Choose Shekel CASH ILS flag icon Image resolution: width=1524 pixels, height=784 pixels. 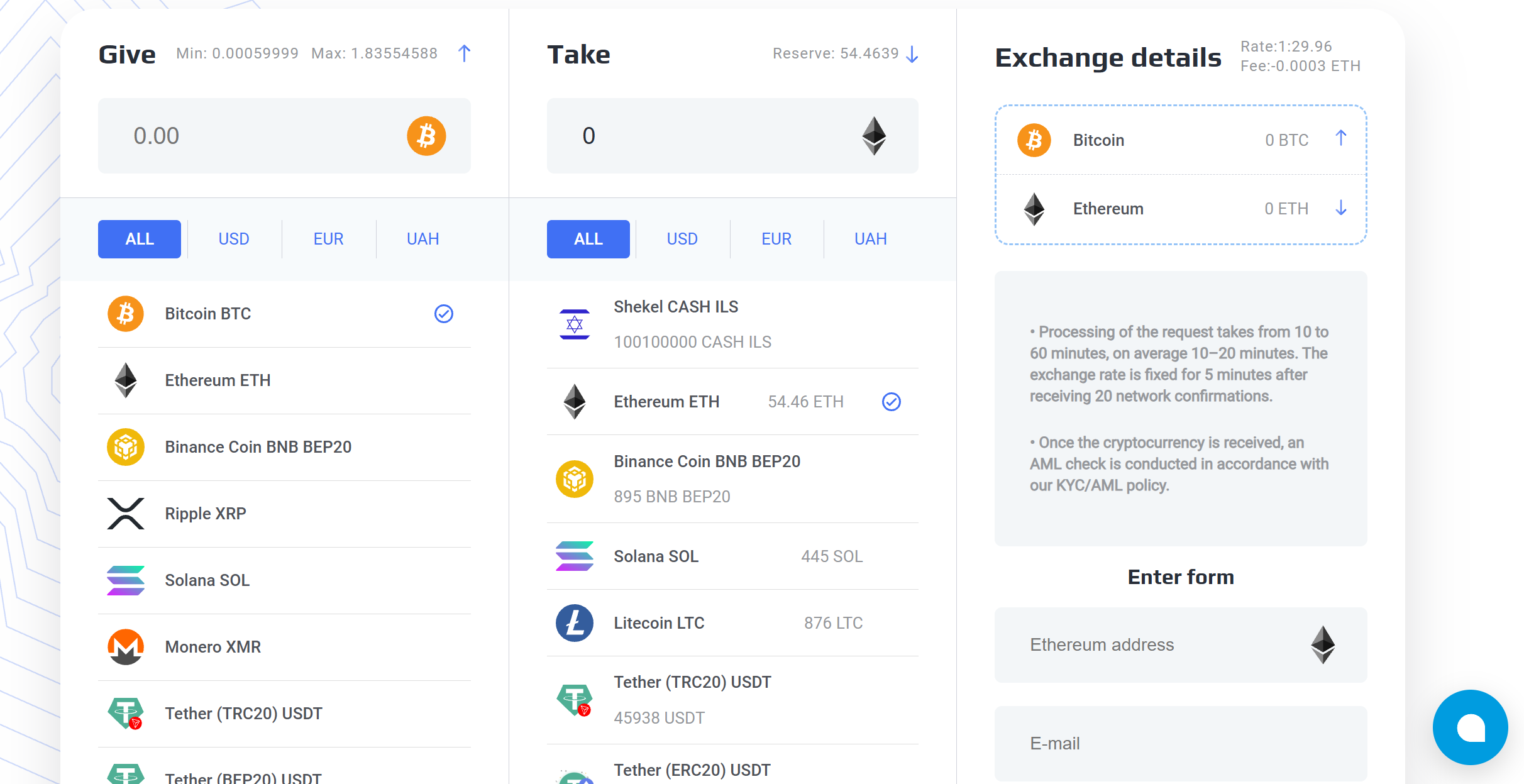click(x=575, y=324)
